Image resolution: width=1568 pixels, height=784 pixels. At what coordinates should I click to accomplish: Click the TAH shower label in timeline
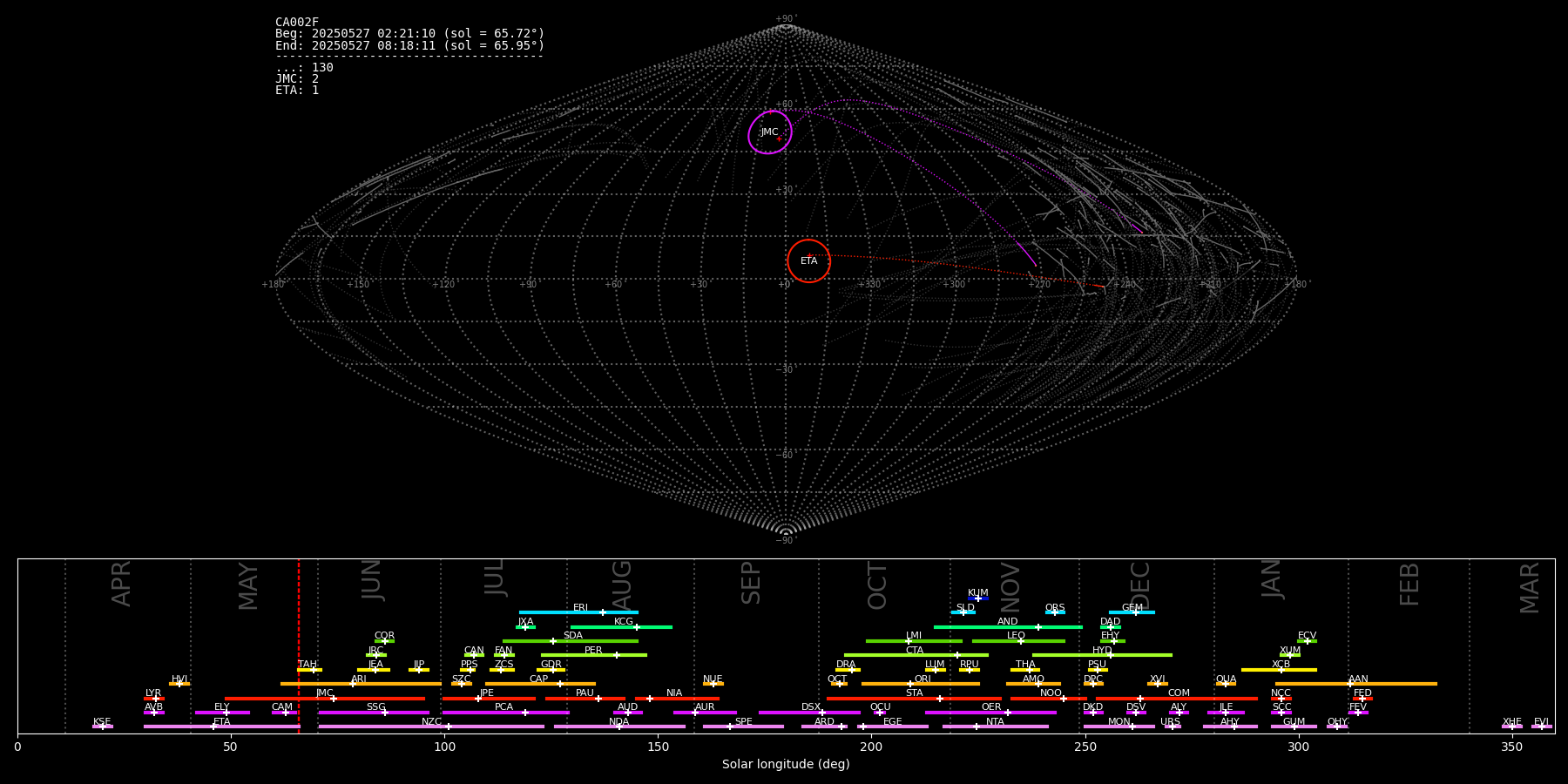[x=308, y=665]
